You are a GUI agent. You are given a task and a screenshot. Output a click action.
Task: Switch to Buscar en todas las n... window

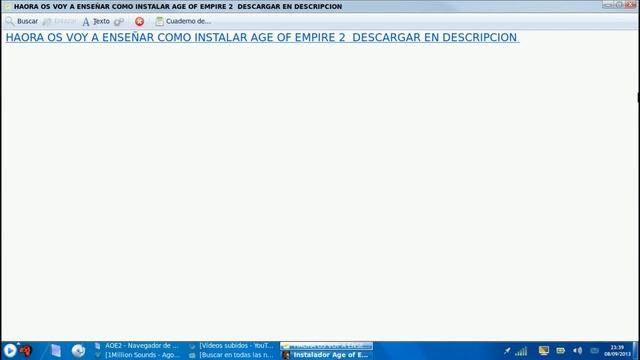tap(232, 355)
